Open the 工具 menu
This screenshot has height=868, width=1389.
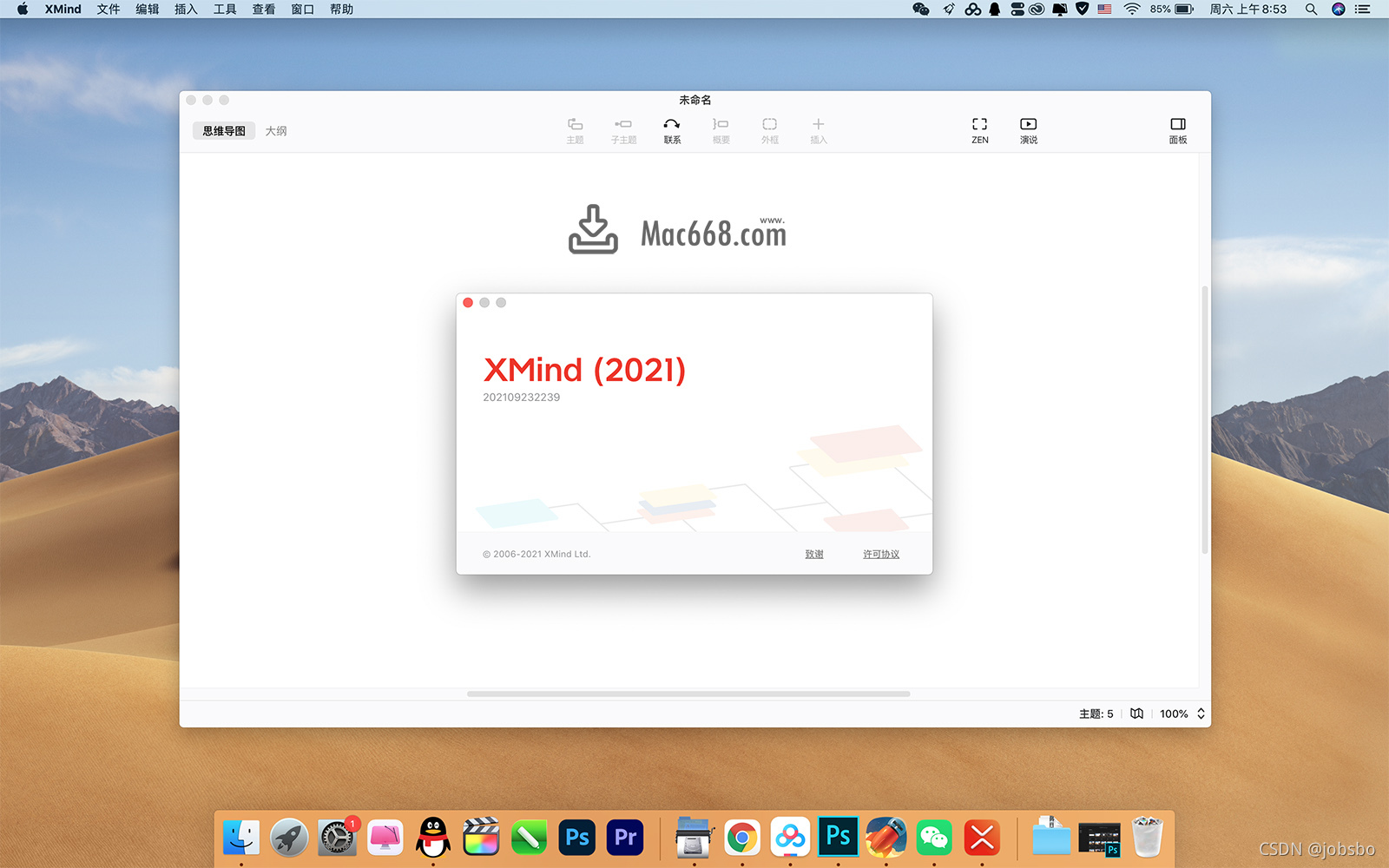pyautogui.click(x=225, y=9)
